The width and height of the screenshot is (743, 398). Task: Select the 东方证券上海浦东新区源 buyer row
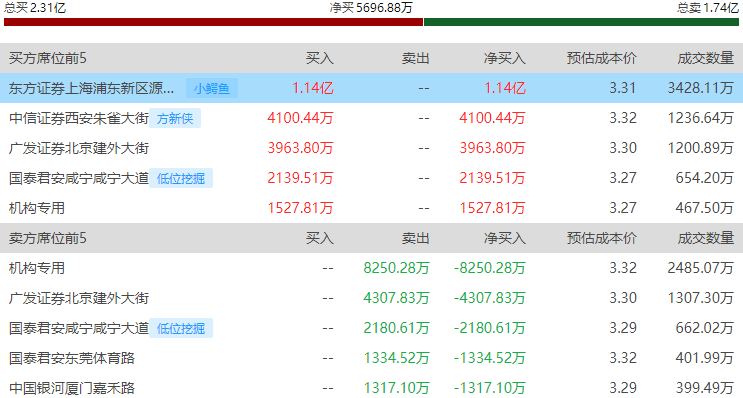(x=372, y=88)
